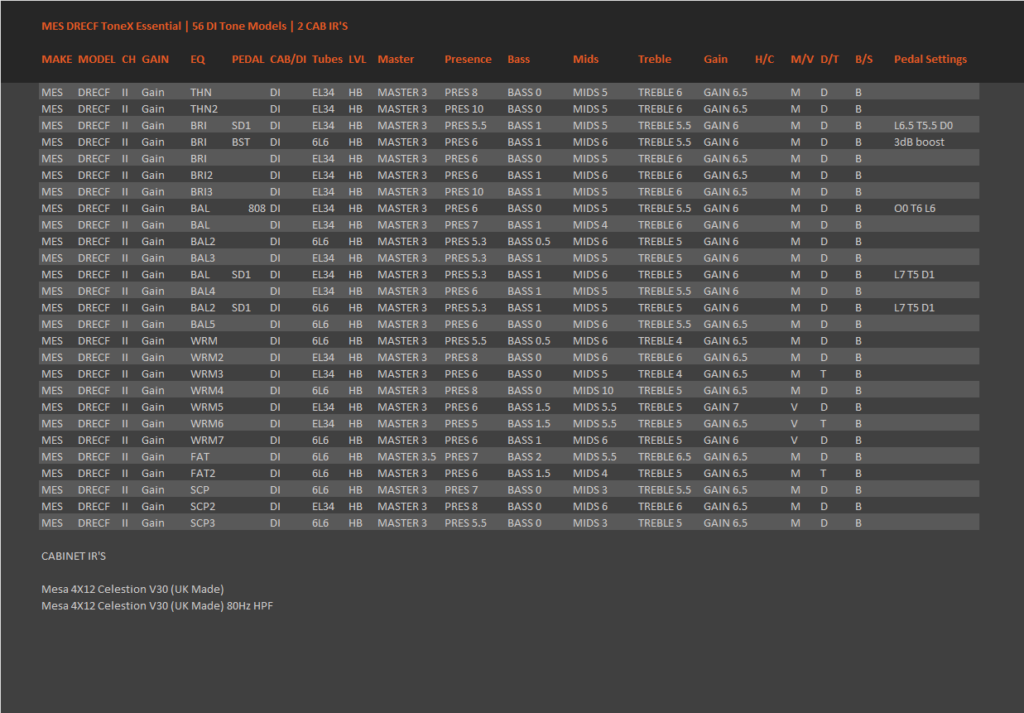Image resolution: width=1024 pixels, height=713 pixels.
Task: Click TREBLE 6.5 in the FAT row
Action: (x=664, y=457)
